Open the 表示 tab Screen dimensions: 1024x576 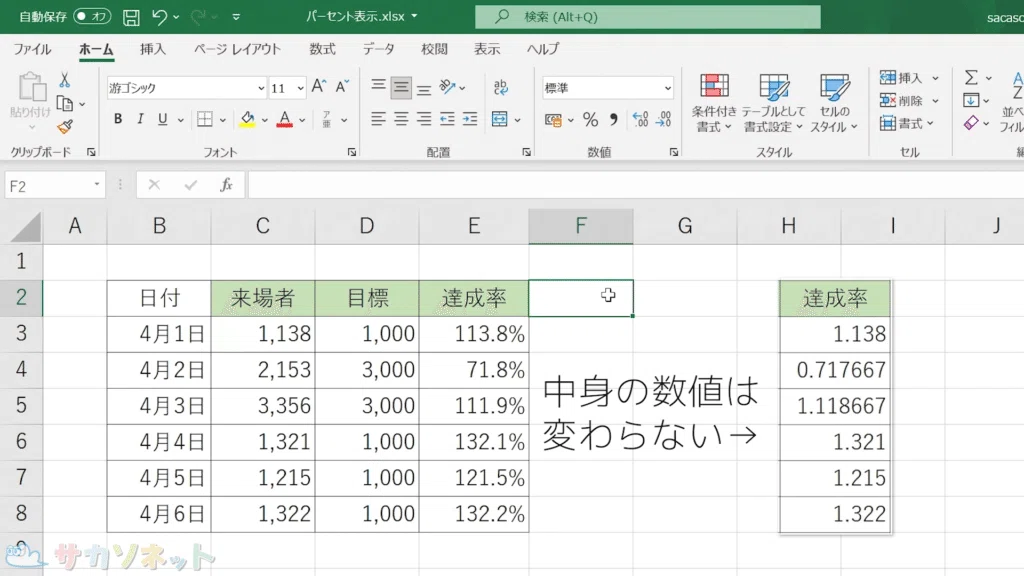click(487, 49)
